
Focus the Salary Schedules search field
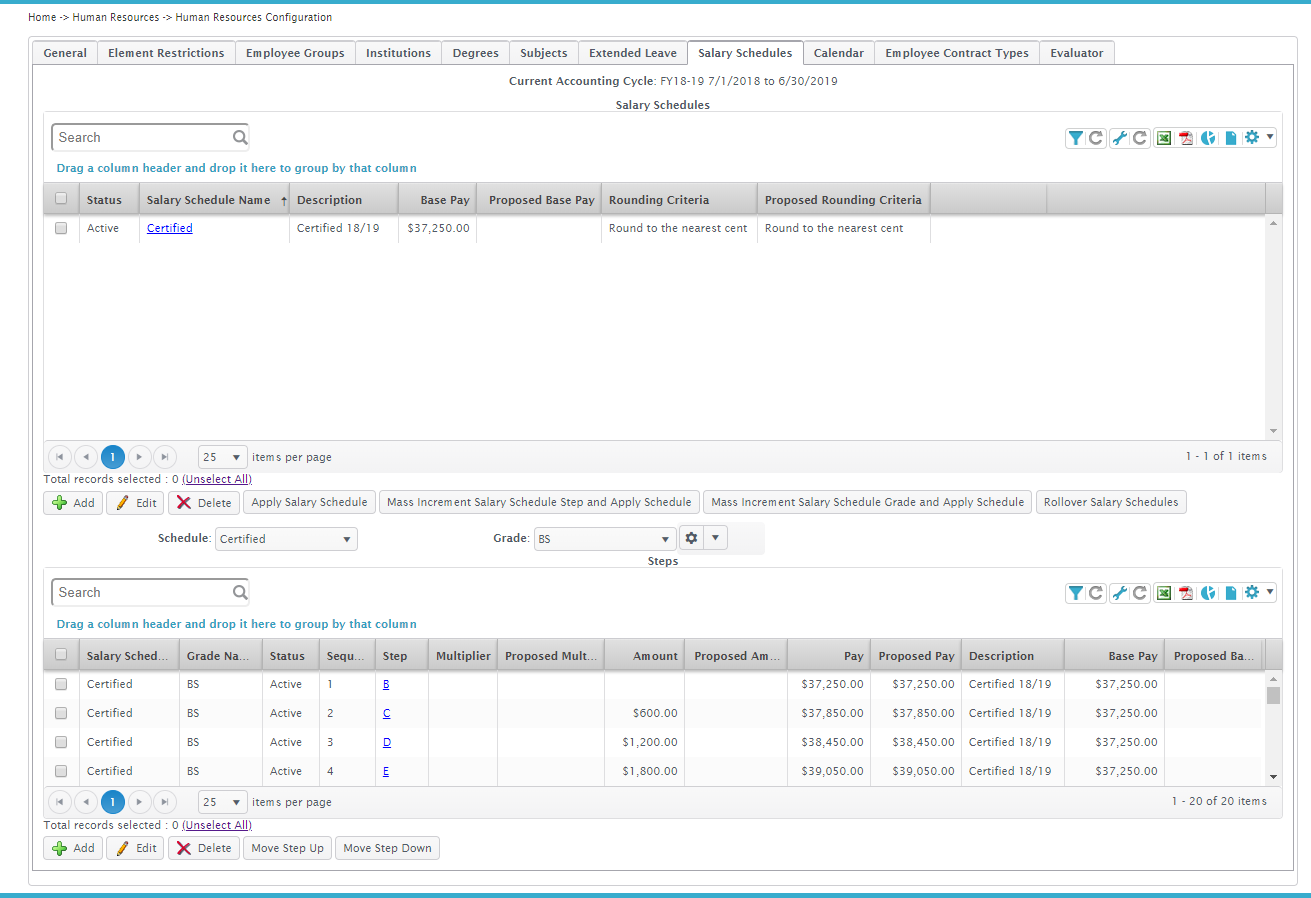click(142, 137)
